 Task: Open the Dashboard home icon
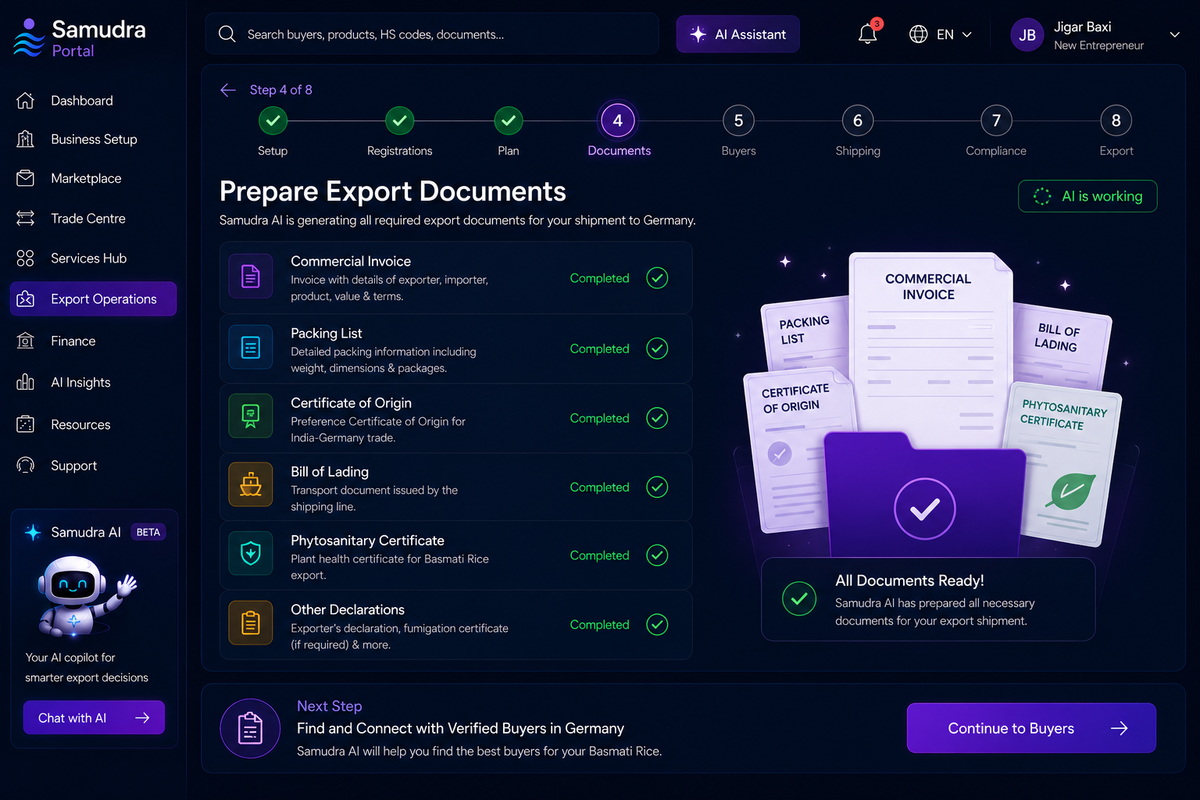[x=26, y=101]
